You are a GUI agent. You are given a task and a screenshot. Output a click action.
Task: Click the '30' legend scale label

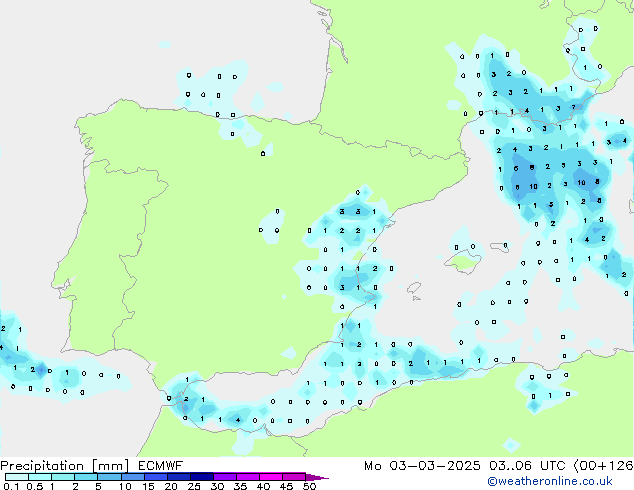217,486
